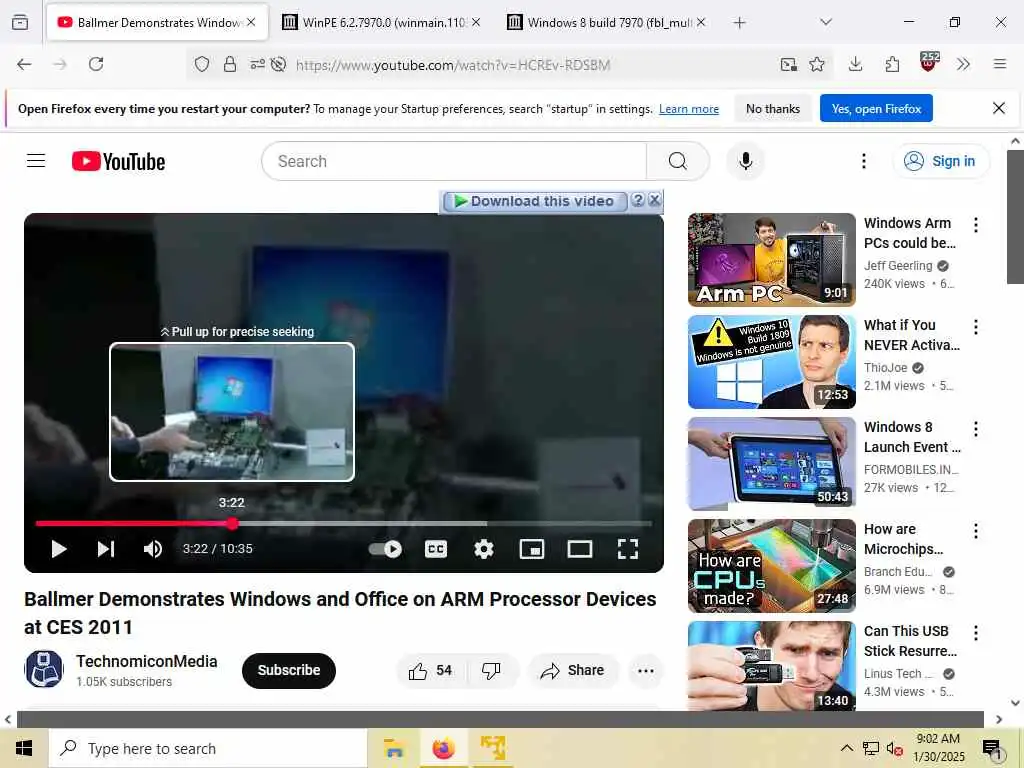This screenshot has height=768, width=1024.
Task: Open TechnomiconMedia channel name link
Action: (146, 662)
